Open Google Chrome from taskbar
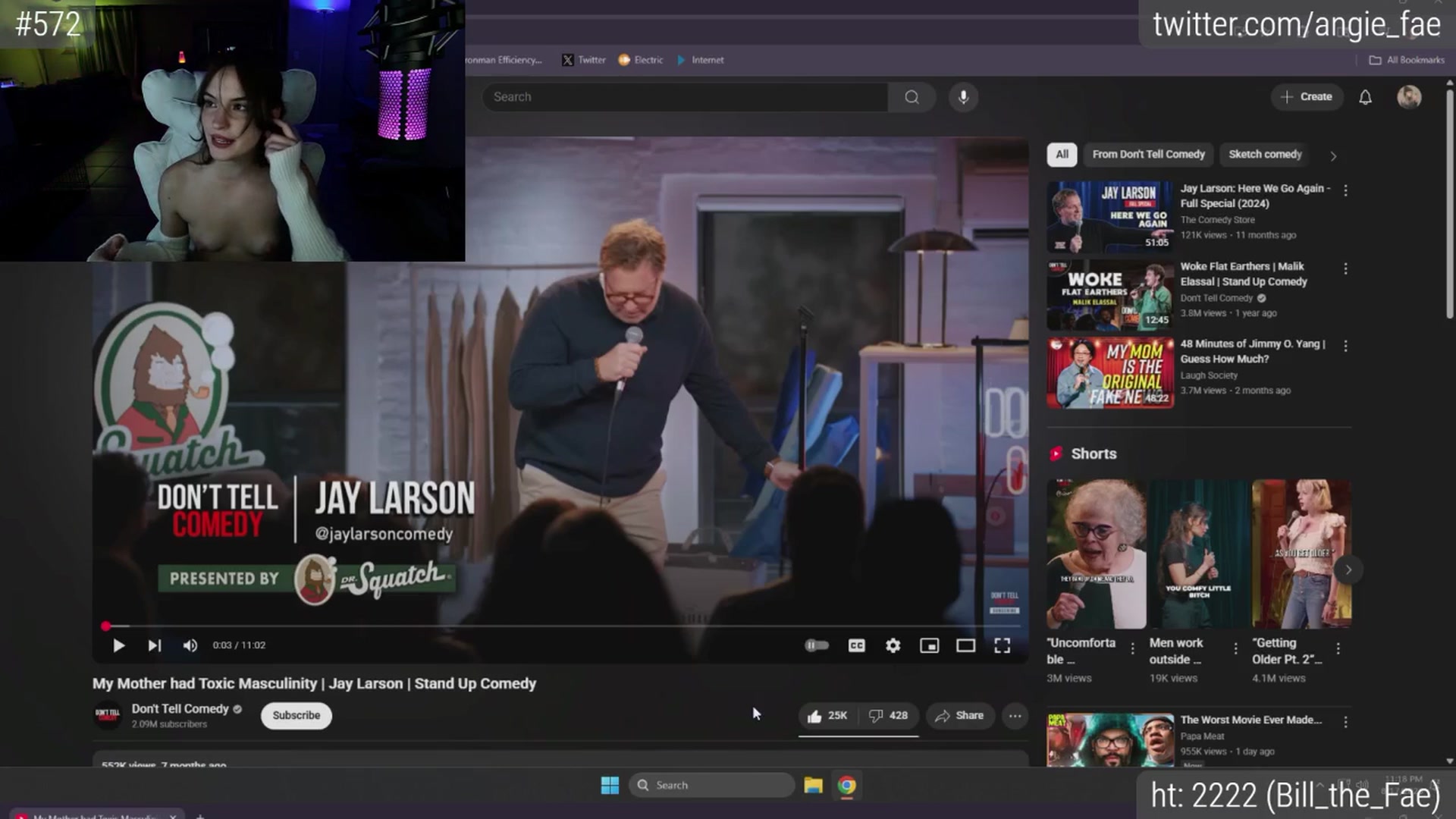This screenshot has width=1456, height=819. coord(847,785)
